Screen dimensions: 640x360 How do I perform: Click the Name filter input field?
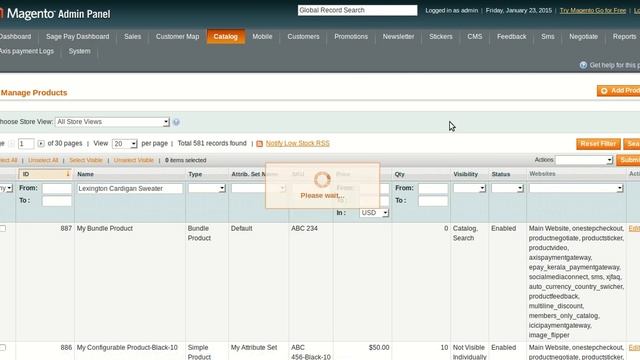(130, 189)
